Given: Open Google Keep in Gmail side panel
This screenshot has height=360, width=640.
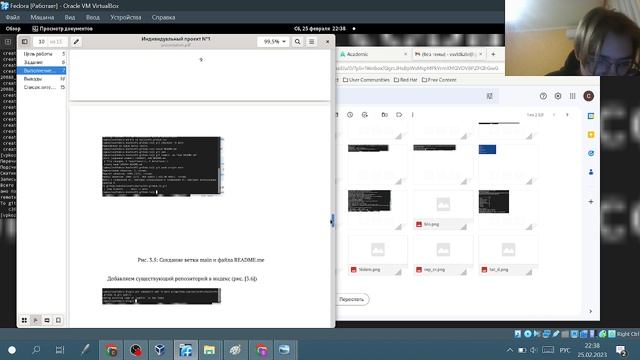Looking at the screenshot, I should (x=591, y=135).
